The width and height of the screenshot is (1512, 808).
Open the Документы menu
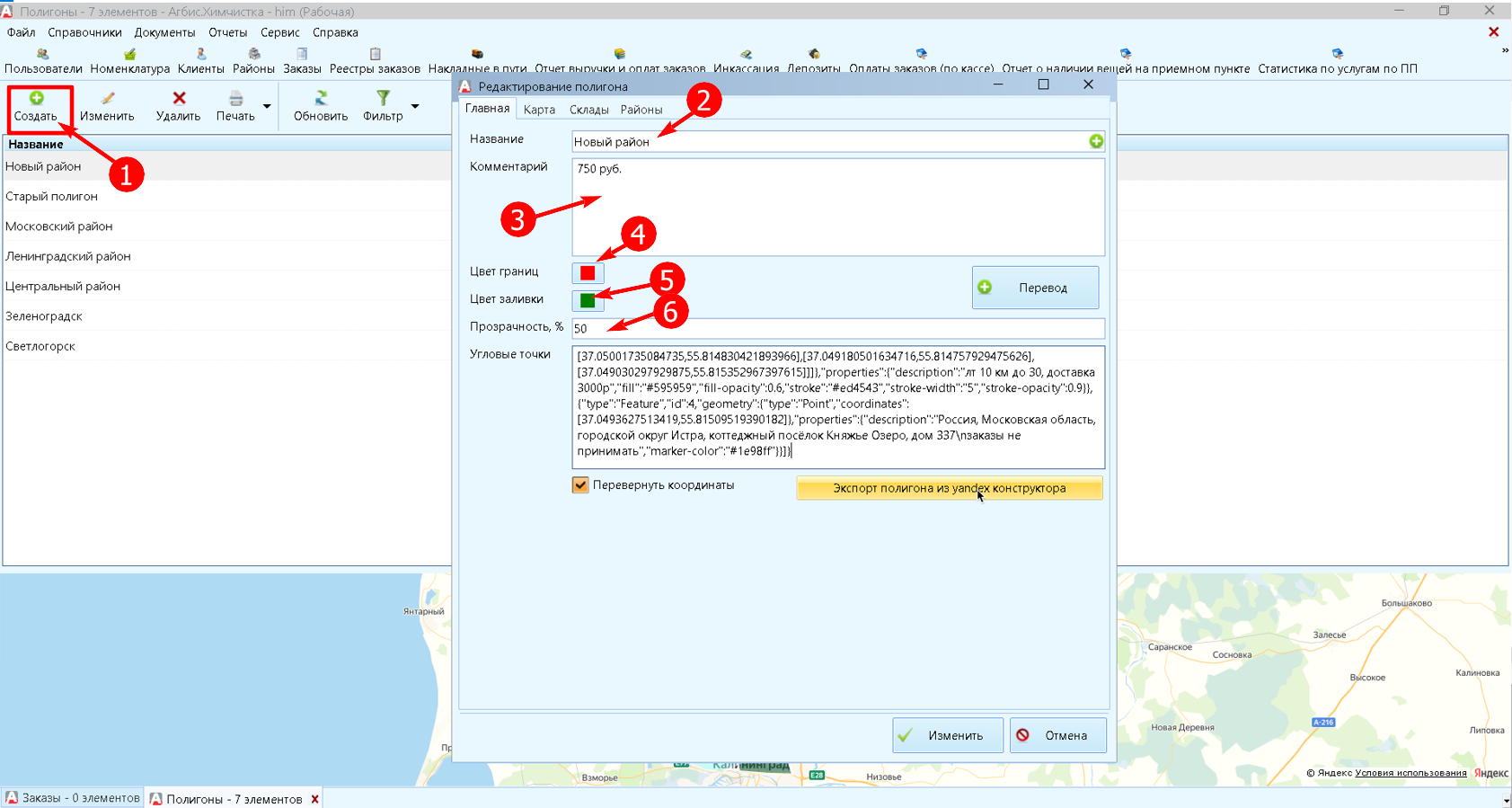[x=164, y=32]
